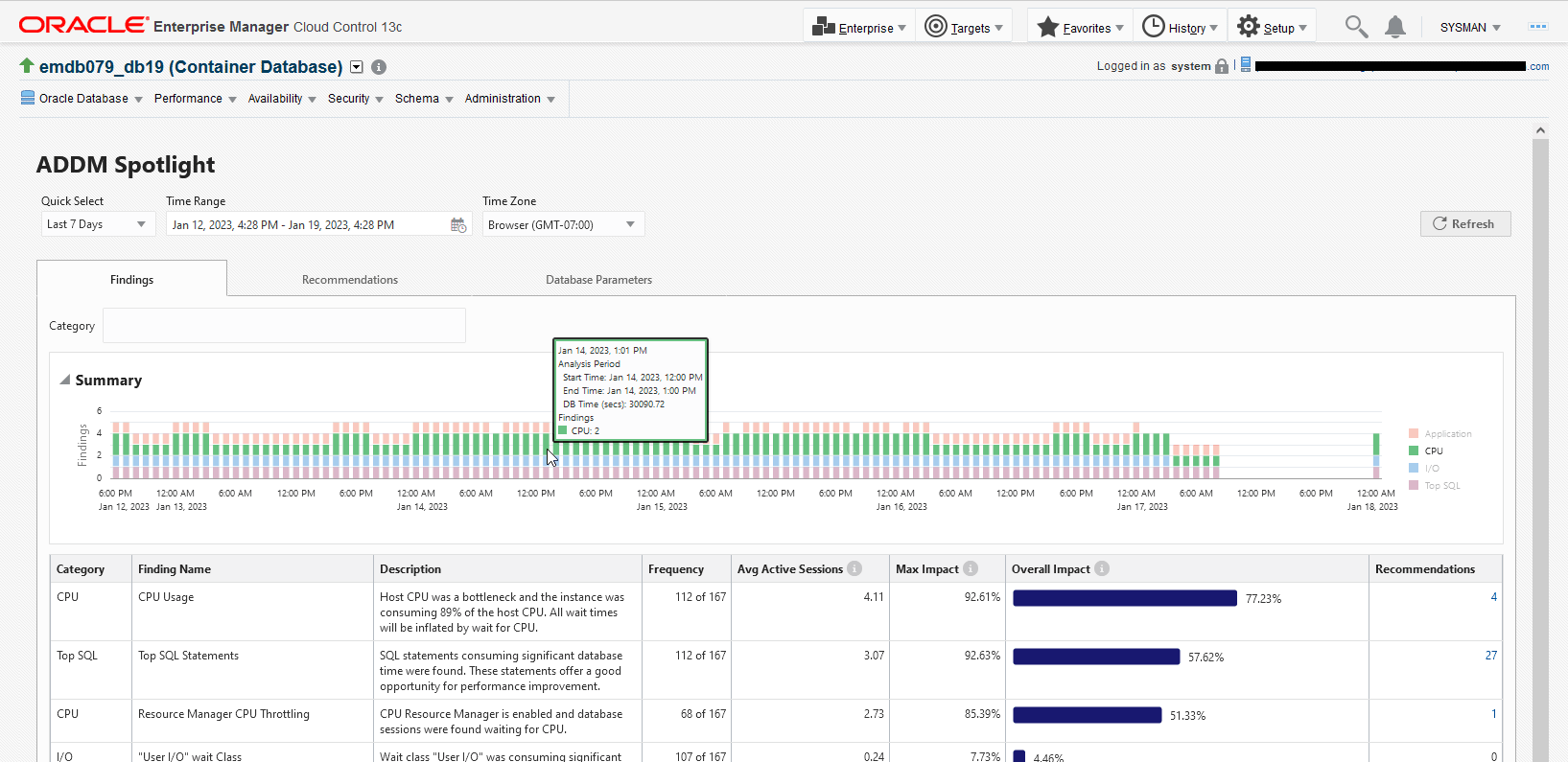Open the Quick Select Last 7 Days dropdown
The width and height of the screenshot is (1568, 762).
point(96,224)
